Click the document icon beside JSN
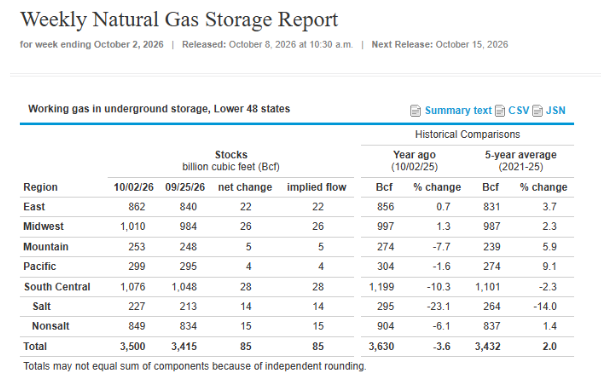Viewport: 614px width, 377px height. pos(538,111)
